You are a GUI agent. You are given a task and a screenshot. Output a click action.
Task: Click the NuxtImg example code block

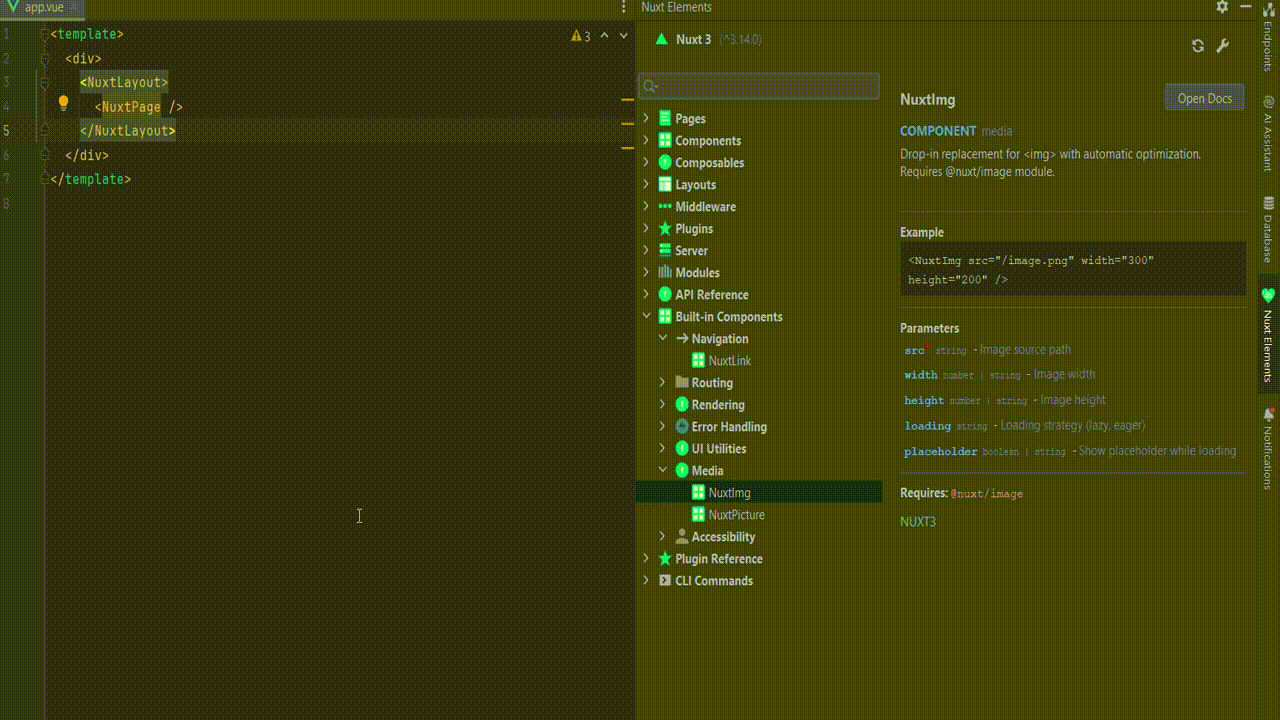pyautogui.click(x=1073, y=269)
